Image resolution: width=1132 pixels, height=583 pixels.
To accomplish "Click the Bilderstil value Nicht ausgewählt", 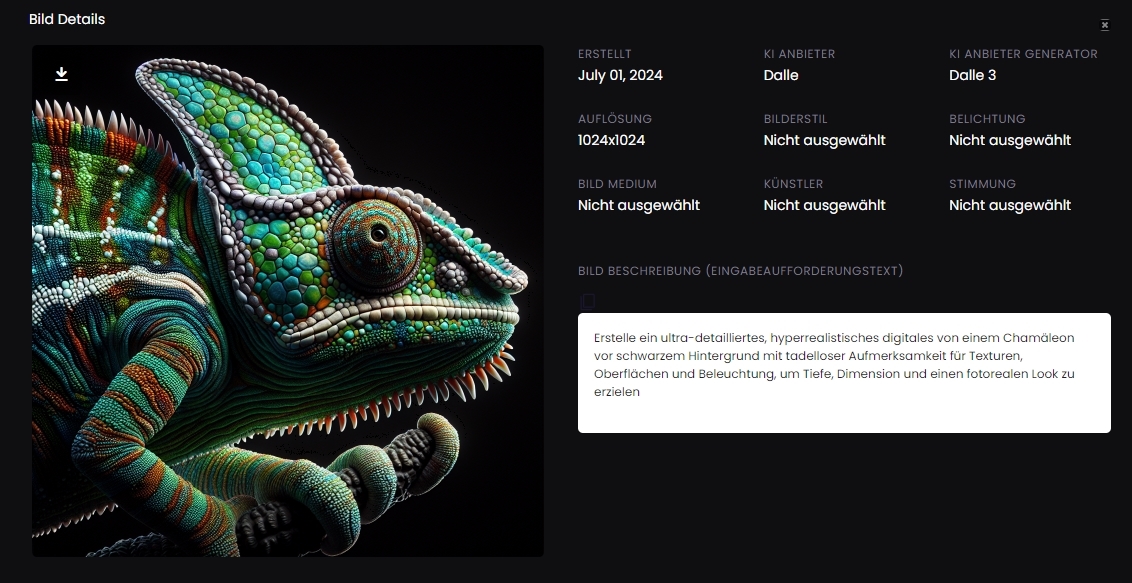I will tap(824, 140).
